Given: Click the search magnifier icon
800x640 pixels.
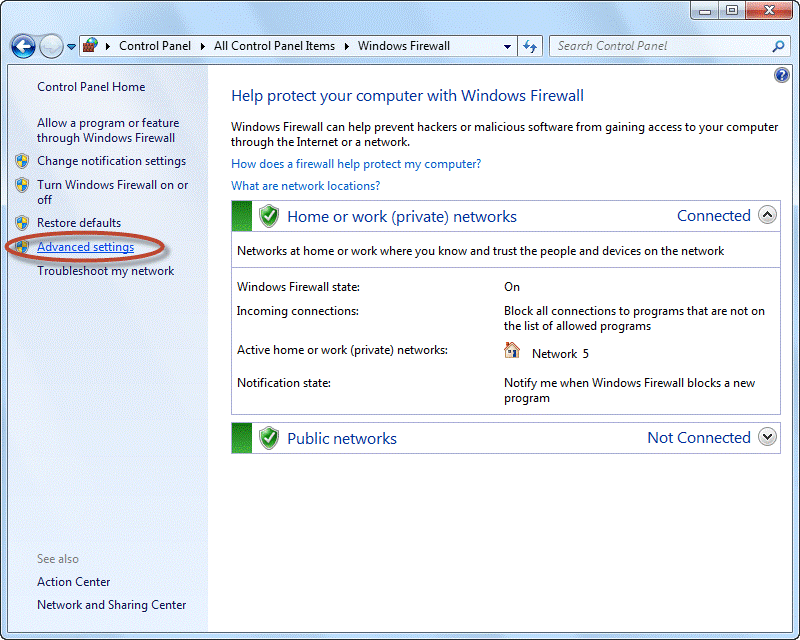Looking at the screenshot, I should point(777,46).
